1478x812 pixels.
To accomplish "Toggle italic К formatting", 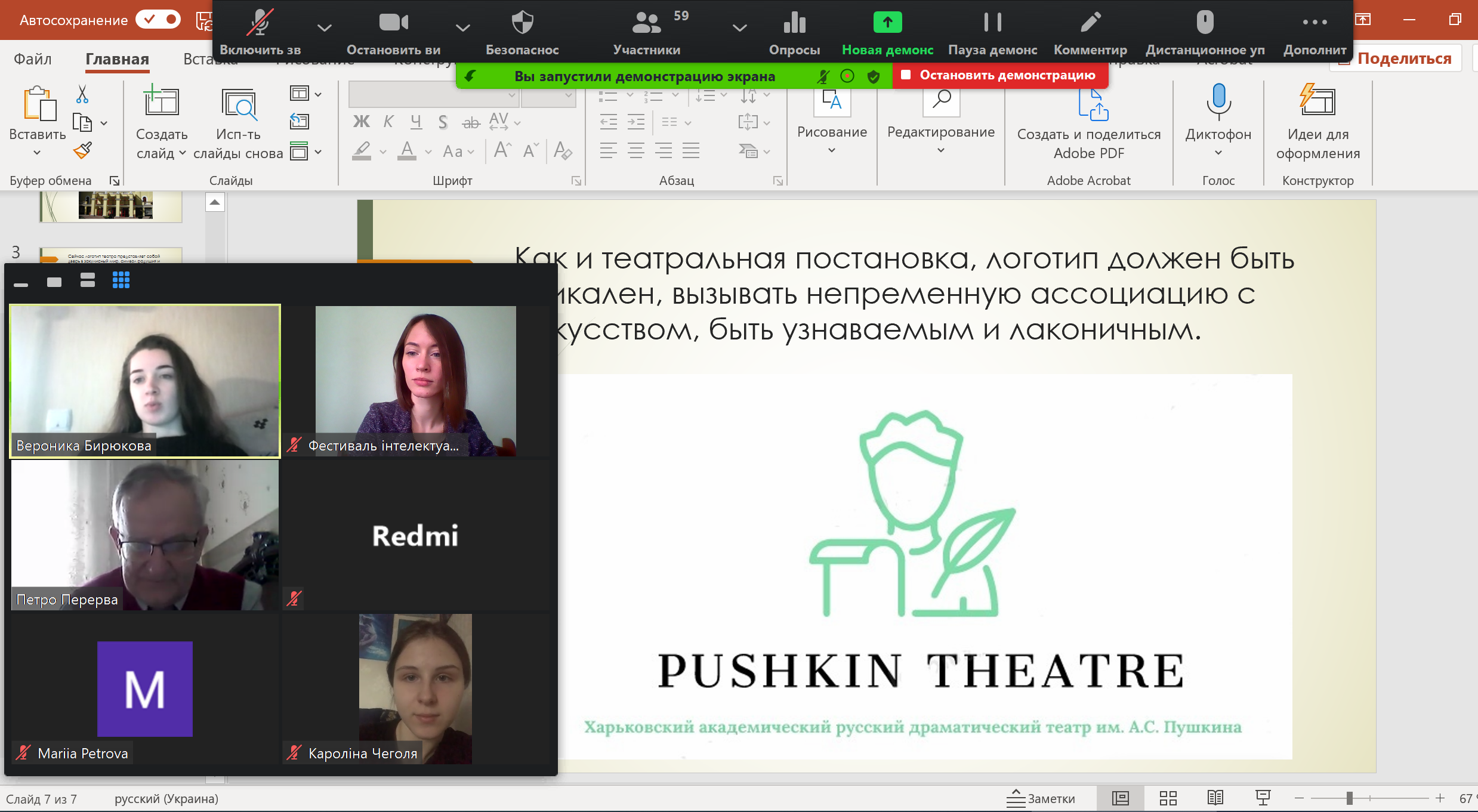I will pos(388,122).
